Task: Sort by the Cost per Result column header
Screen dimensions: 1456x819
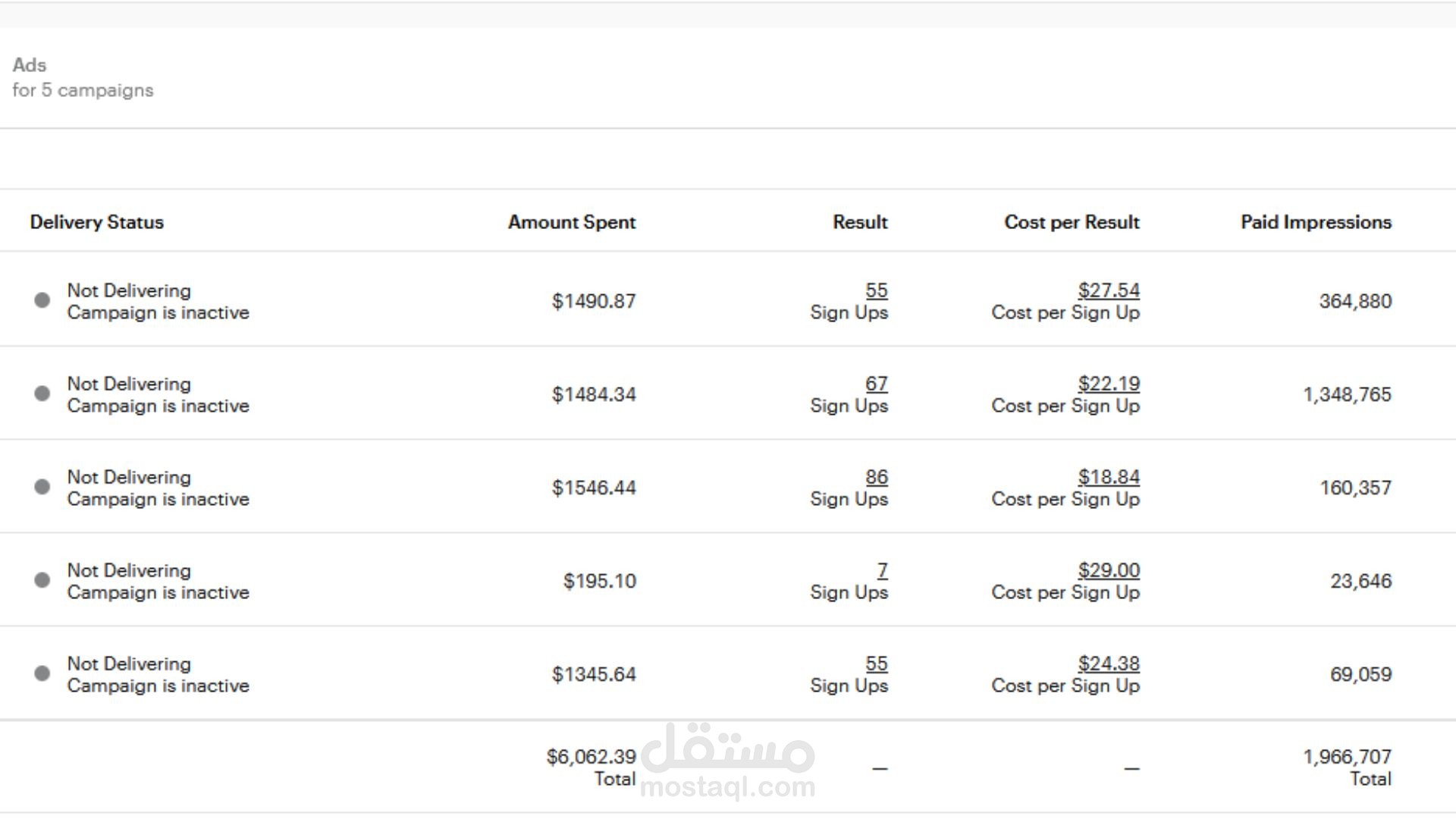Action: (x=1072, y=222)
